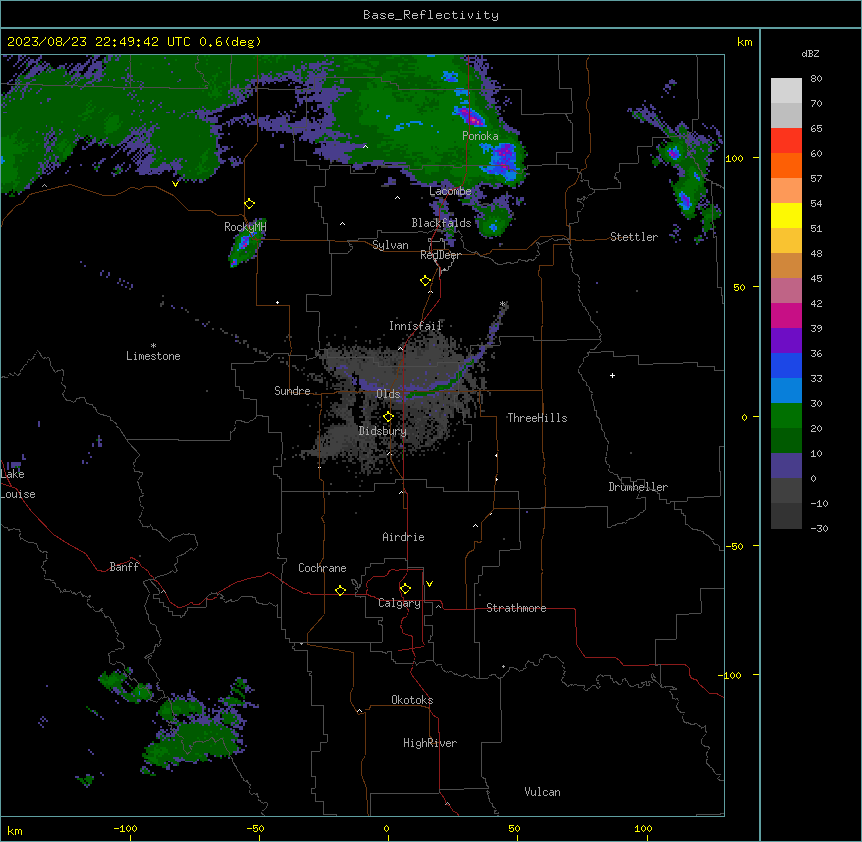
Task: Click the Drumheller label
Action: point(638,487)
